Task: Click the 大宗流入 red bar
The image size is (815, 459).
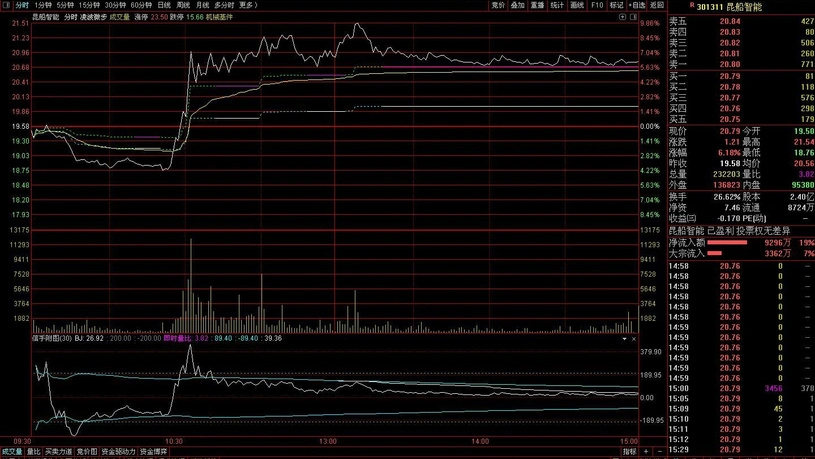Action: (x=714, y=253)
